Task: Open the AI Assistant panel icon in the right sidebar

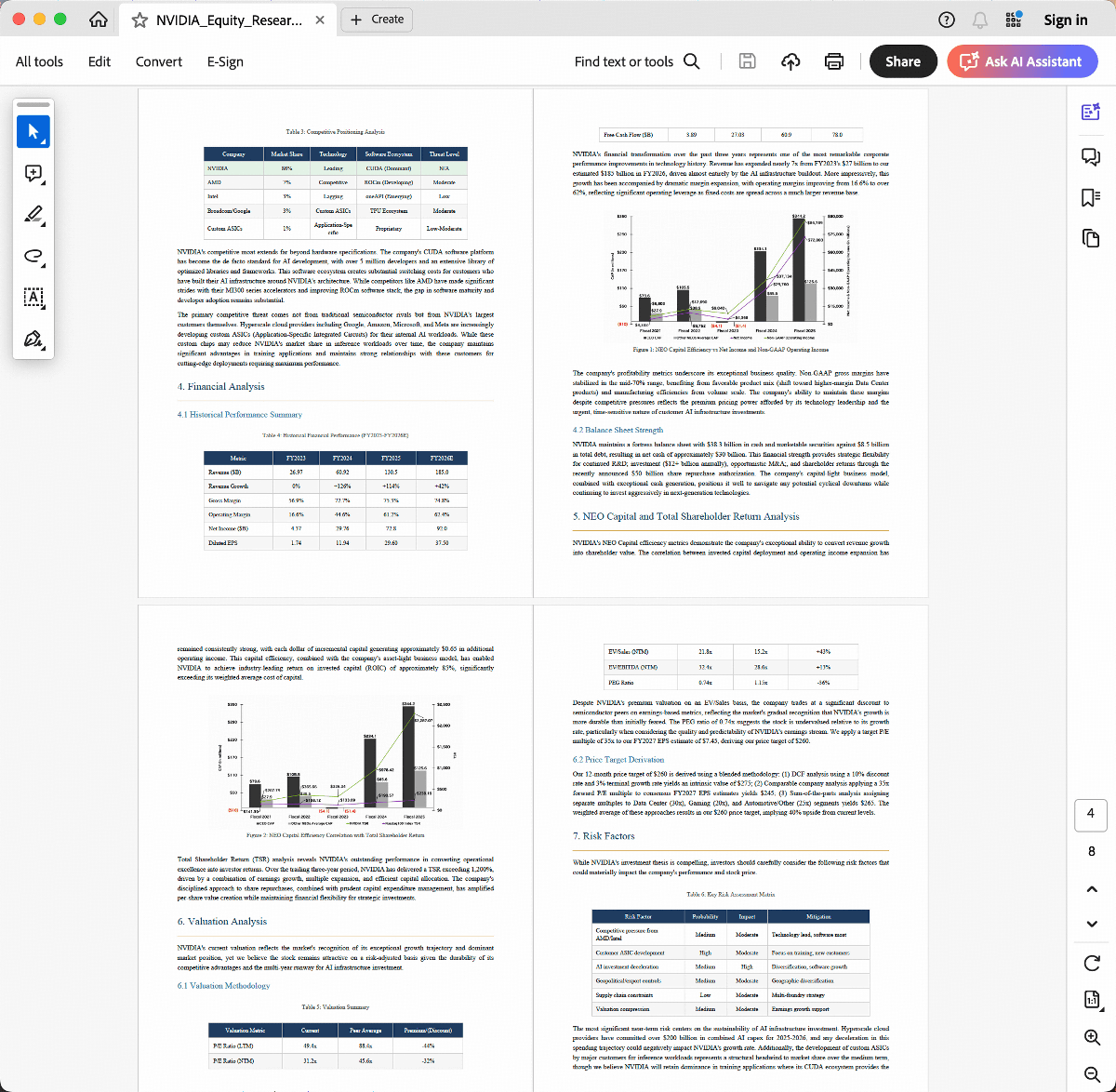Action: click(1091, 113)
